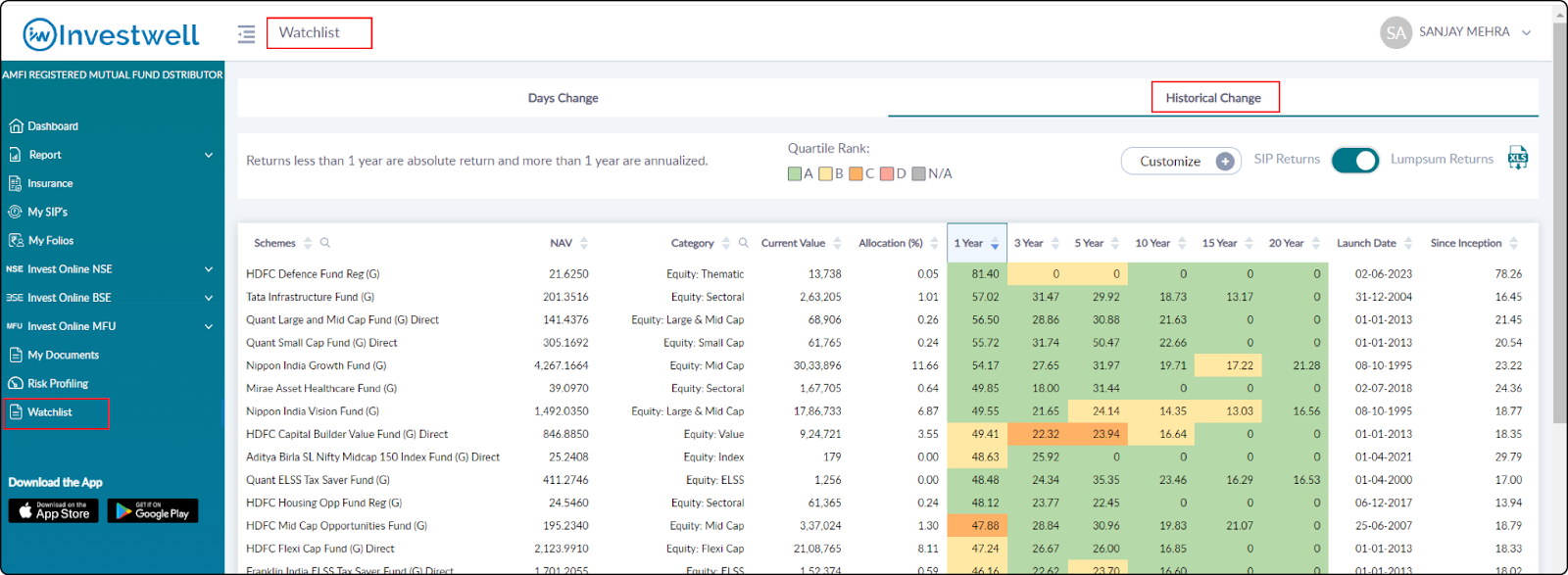
Task: Open SANJAY MEHRA account dropdown arrow
Action: coord(1526,32)
